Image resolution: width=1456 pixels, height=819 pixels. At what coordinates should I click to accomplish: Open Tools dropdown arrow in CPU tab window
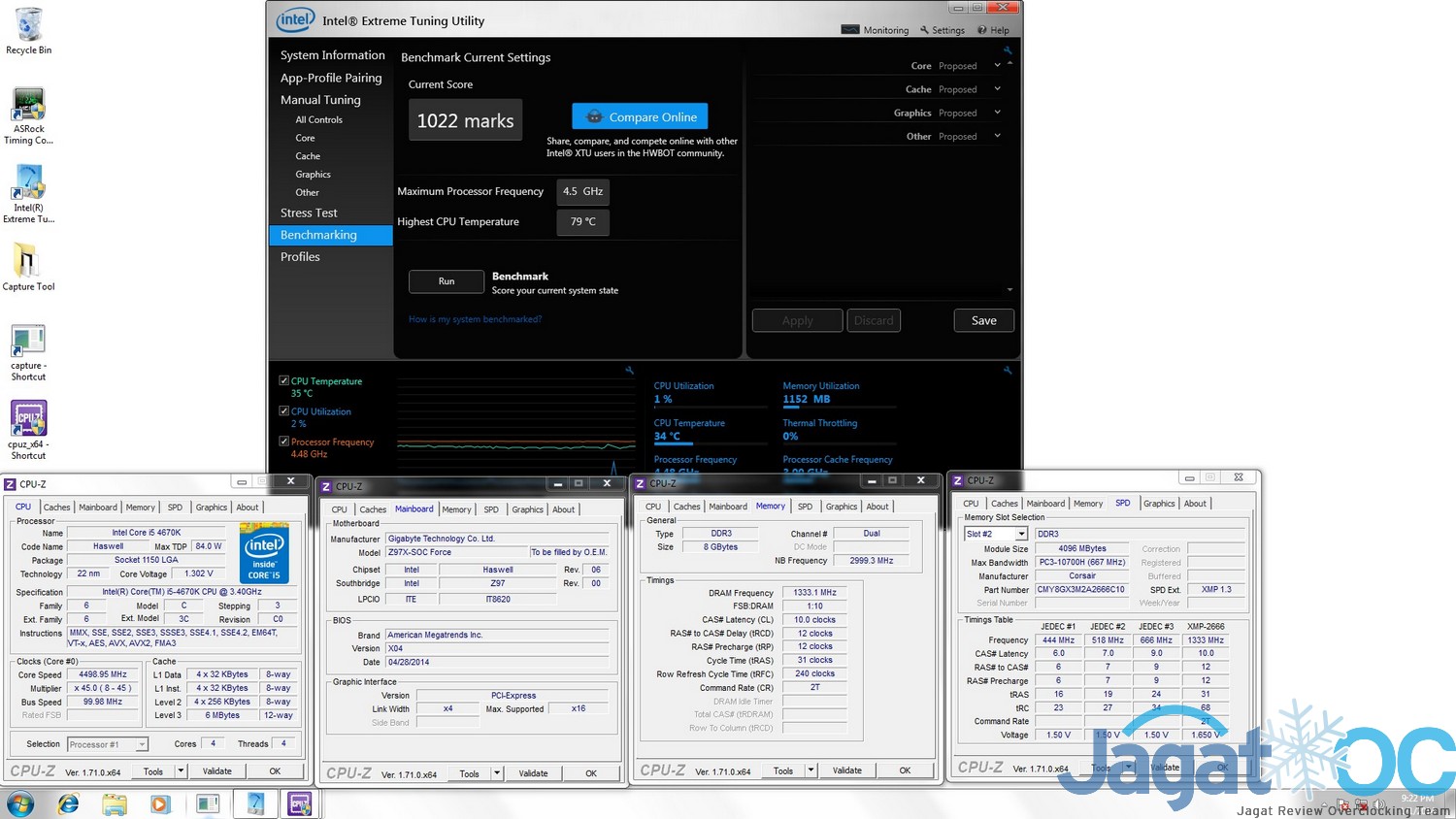point(181,771)
